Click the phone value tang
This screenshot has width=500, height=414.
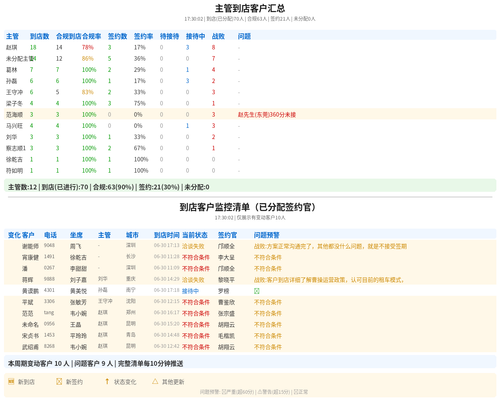tap(49, 312)
